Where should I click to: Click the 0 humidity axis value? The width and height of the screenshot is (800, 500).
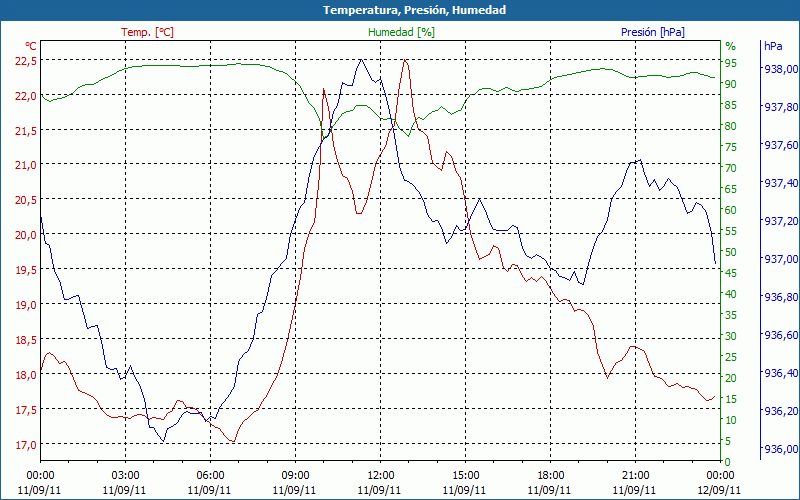[x=728, y=462]
